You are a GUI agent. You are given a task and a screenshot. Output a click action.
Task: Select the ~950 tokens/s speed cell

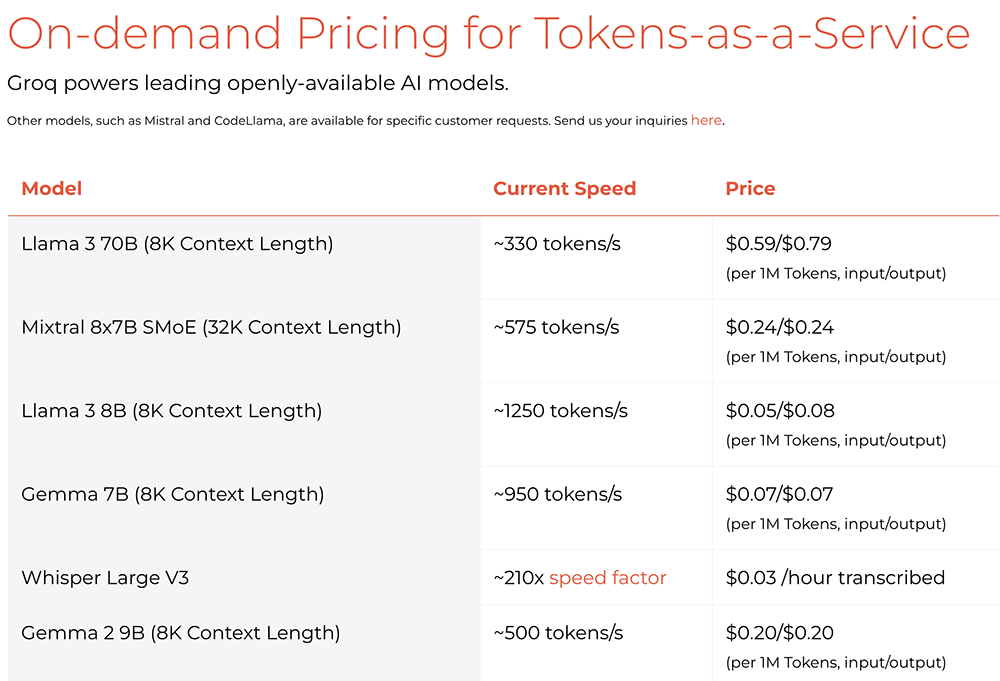pyautogui.click(x=557, y=494)
